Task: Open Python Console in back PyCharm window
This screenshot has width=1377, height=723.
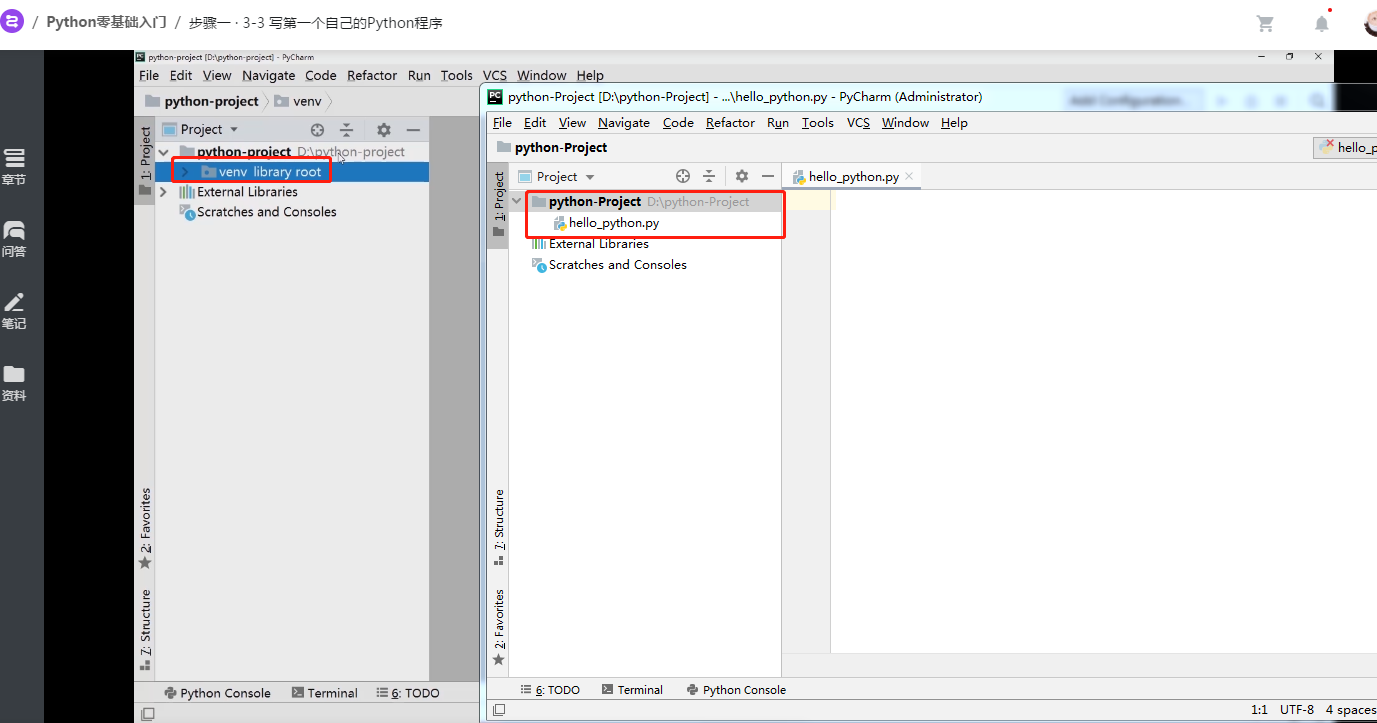Action: tap(217, 693)
